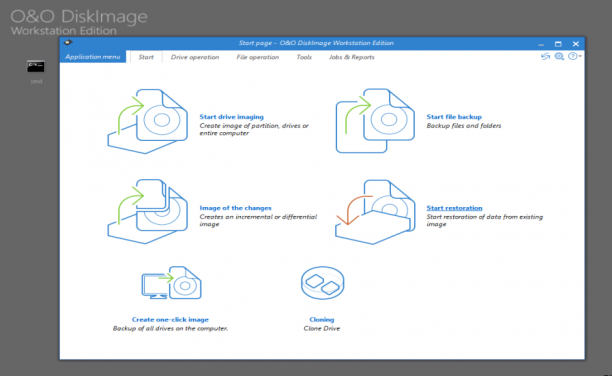Click the Create one-click image link
This screenshot has height=376, width=612.
coord(170,319)
